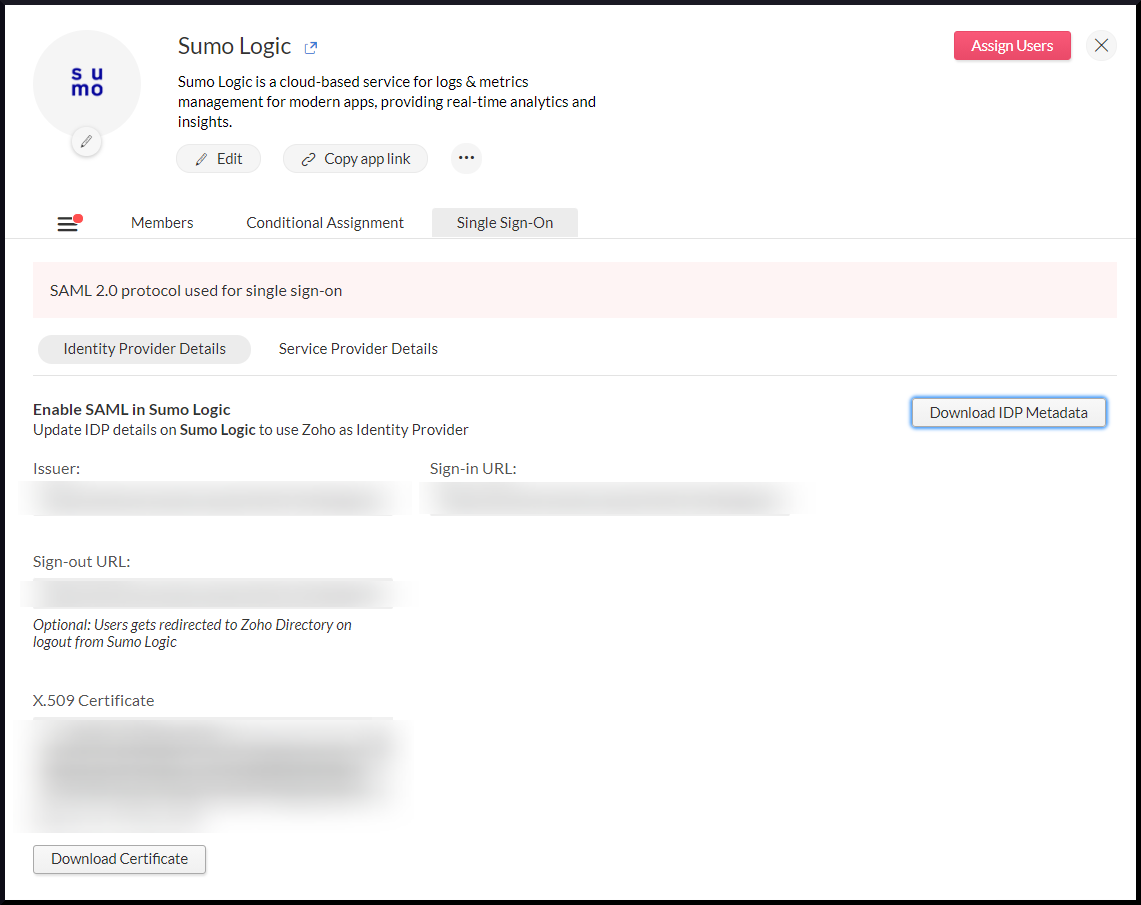The image size is (1141, 905).
Task: Click the X.509 Certificate text box
Action: [212, 775]
